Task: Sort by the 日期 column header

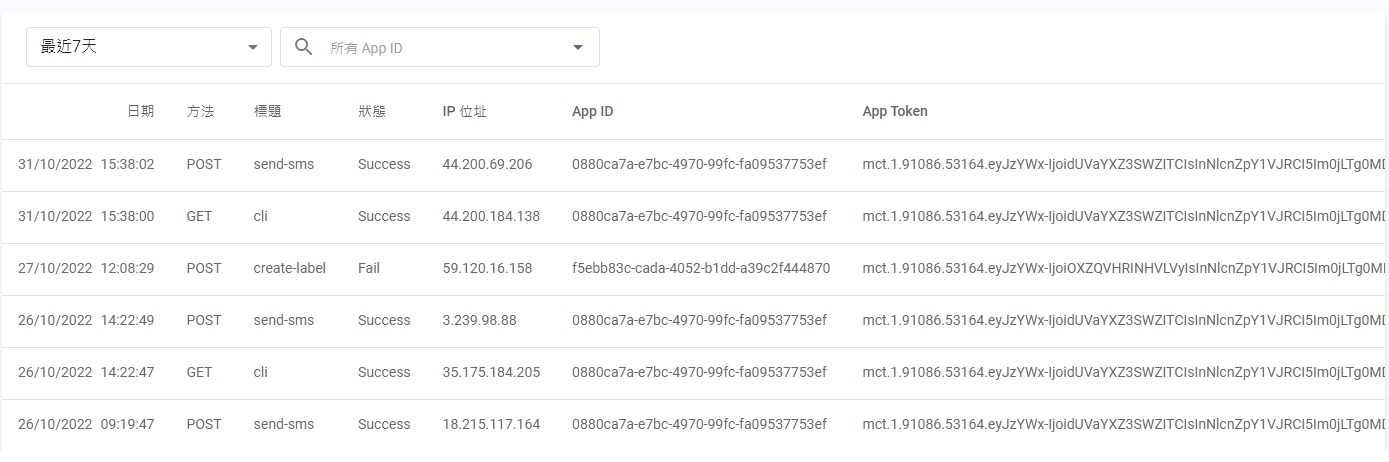Action: [140, 112]
